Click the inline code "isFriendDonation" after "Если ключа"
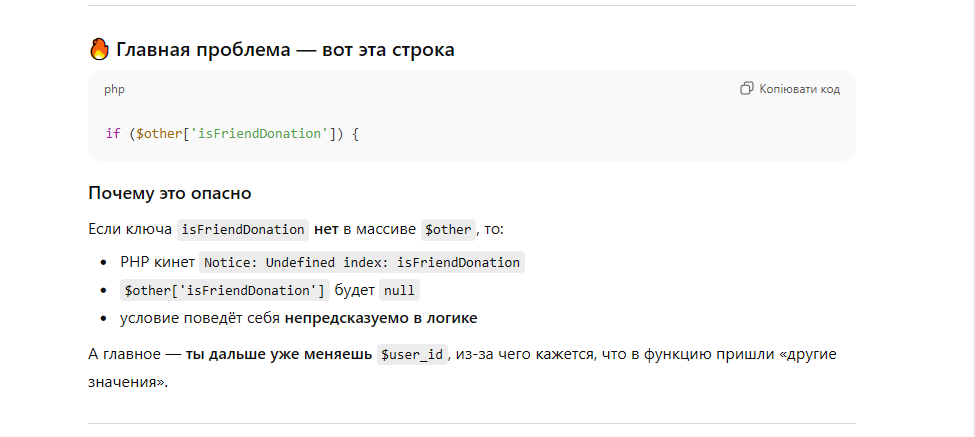Image resolution: width=975 pixels, height=437 pixels. click(x=242, y=229)
